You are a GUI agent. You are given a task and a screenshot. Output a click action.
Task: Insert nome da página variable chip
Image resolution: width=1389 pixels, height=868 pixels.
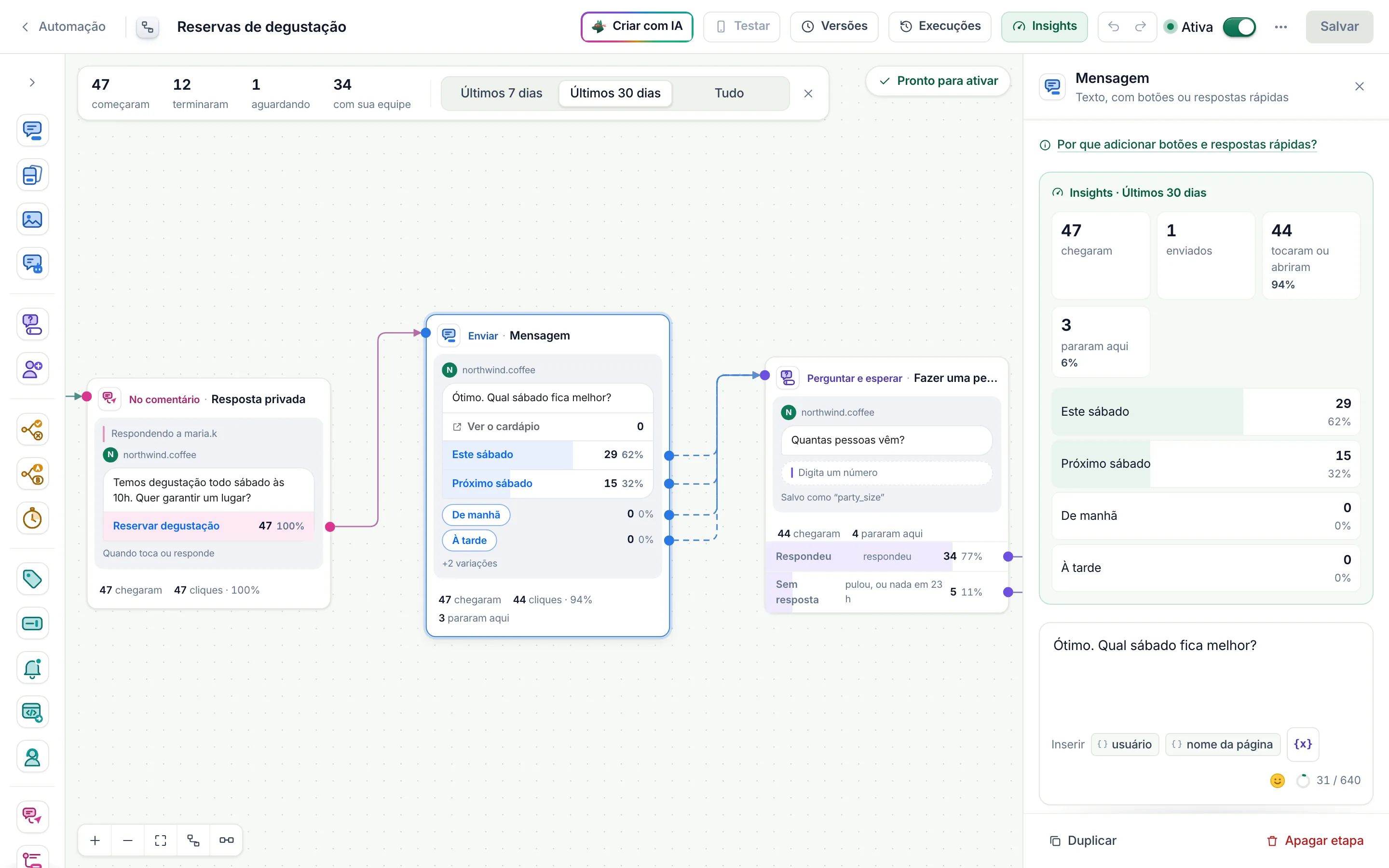pyautogui.click(x=1223, y=745)
